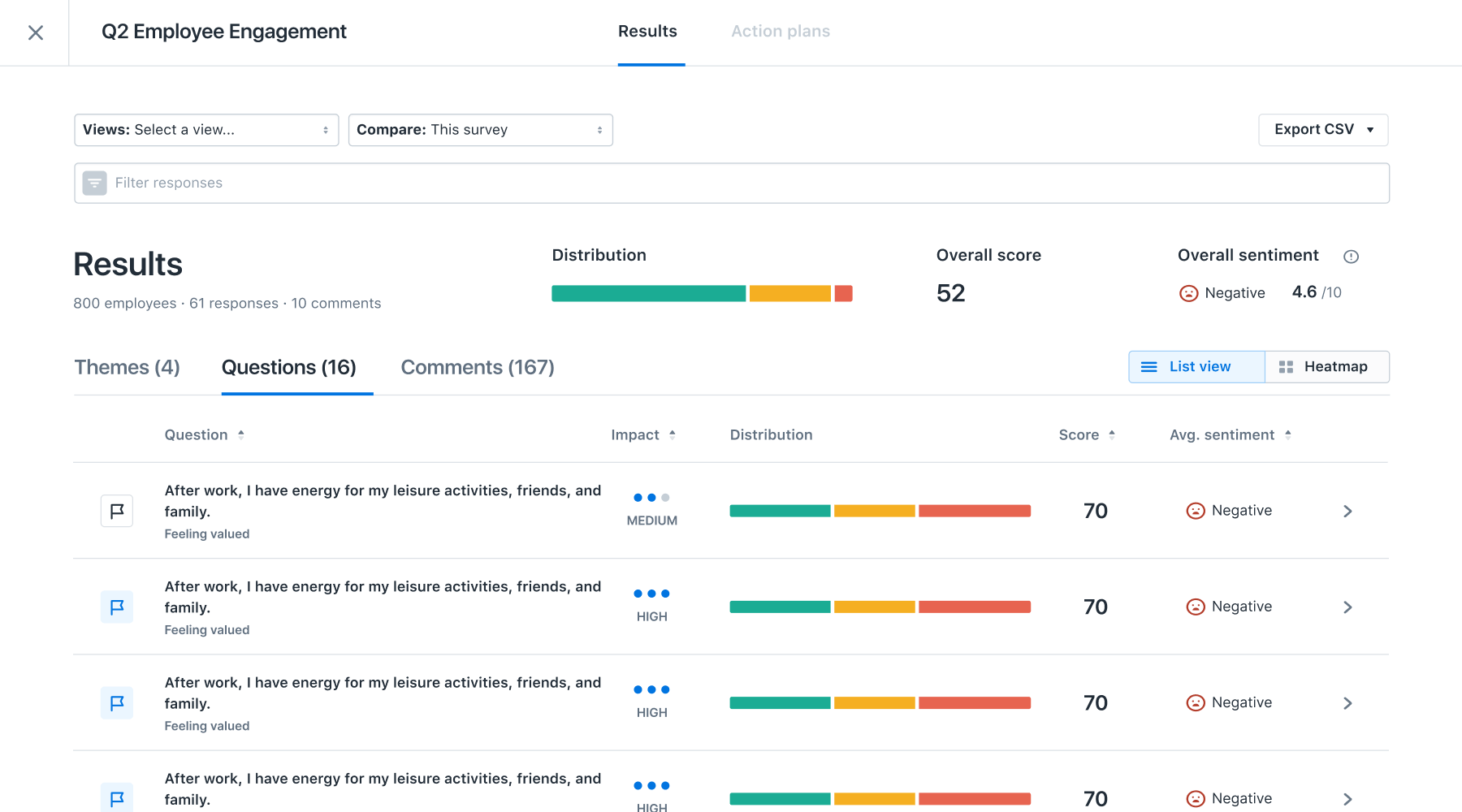
Task: Select the Heatmap grid icon
Action: 1287,366
